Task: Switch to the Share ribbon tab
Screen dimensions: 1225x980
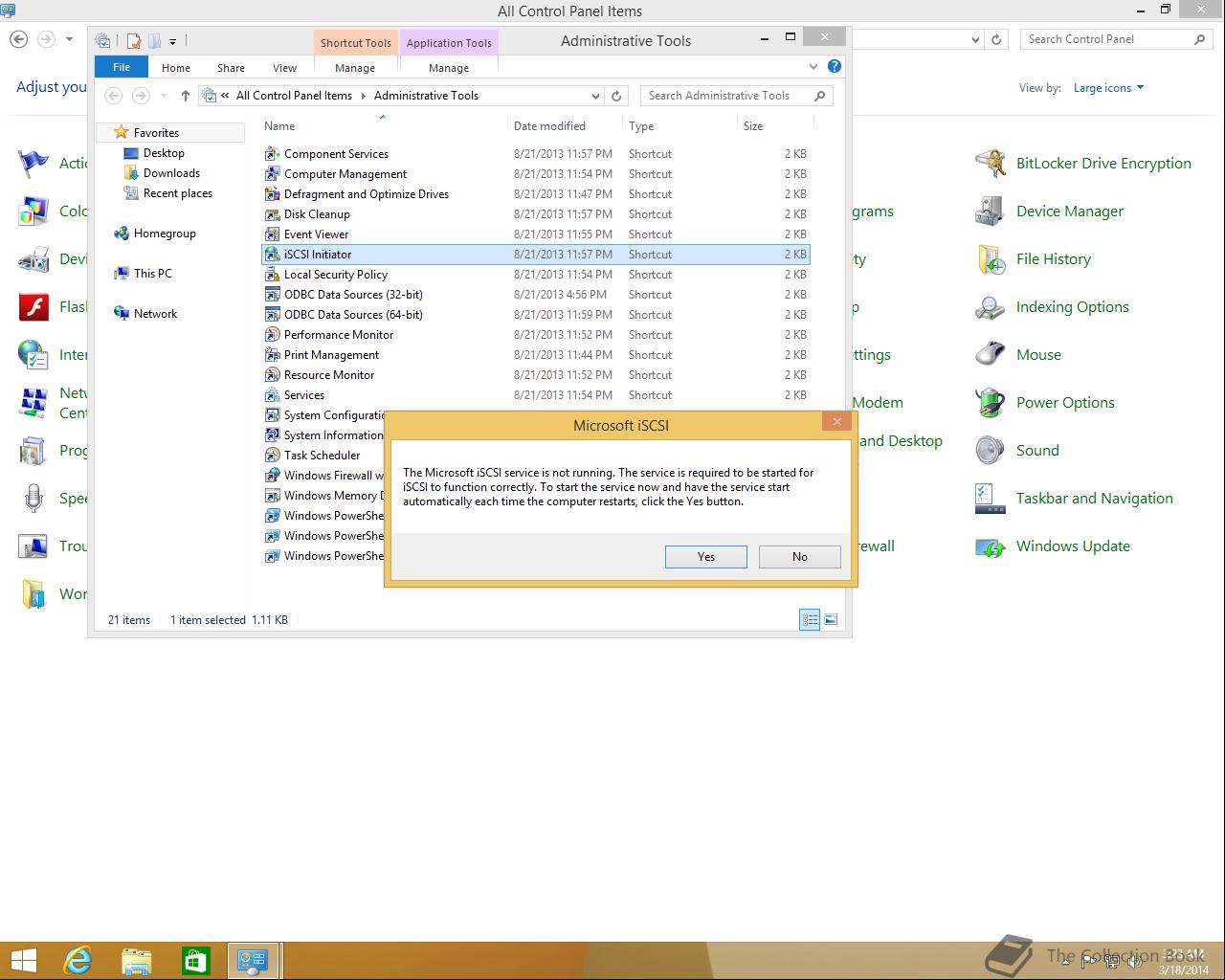Action: click(x=231, y=68)
